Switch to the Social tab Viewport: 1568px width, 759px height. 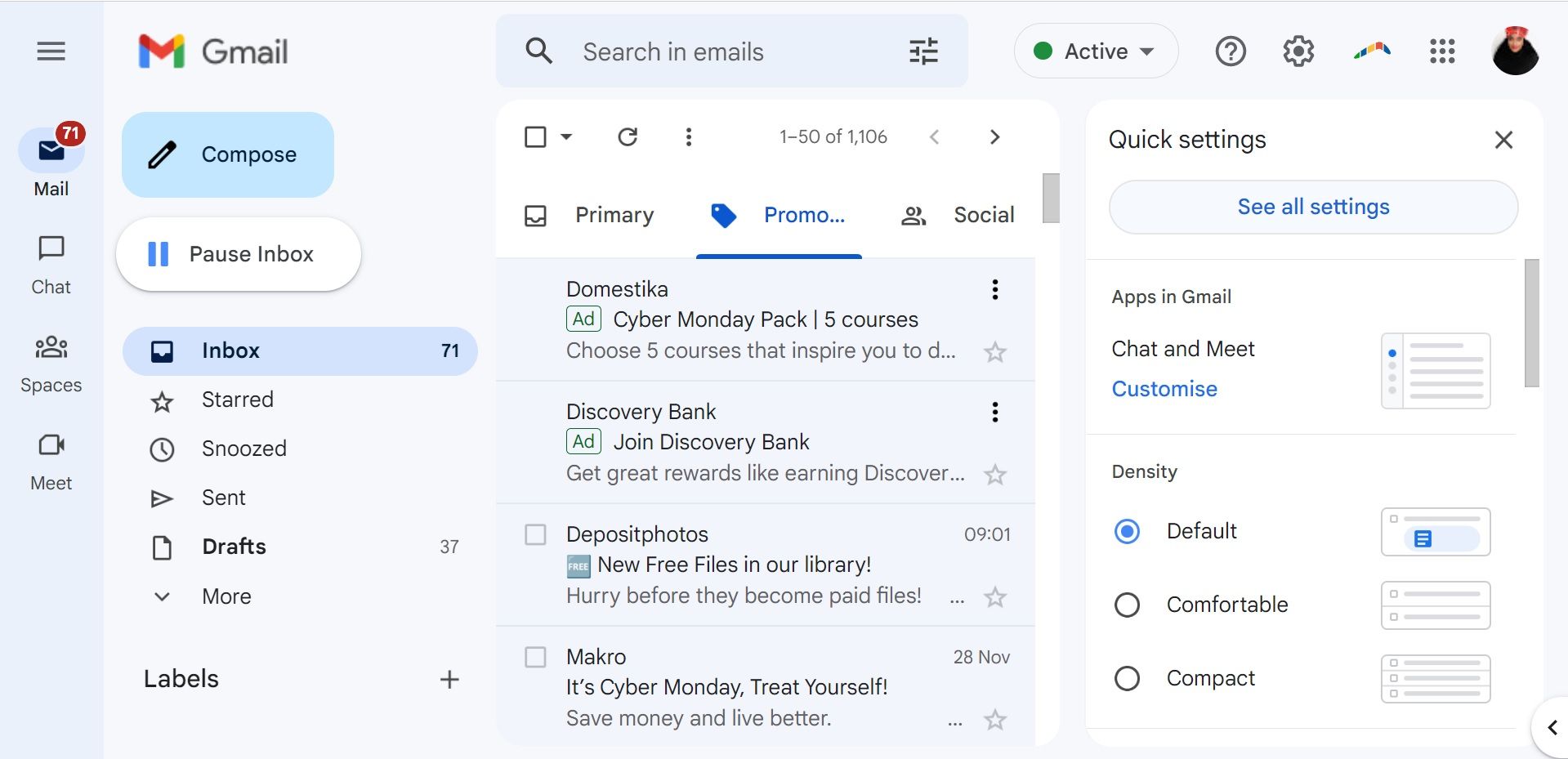[x=983, y=215]
